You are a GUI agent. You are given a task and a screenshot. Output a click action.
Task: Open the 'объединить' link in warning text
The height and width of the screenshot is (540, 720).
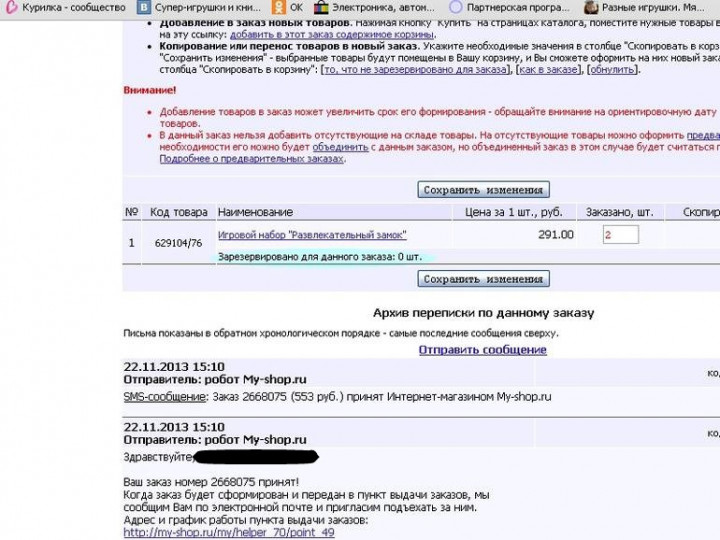click(x=340, y=147)
